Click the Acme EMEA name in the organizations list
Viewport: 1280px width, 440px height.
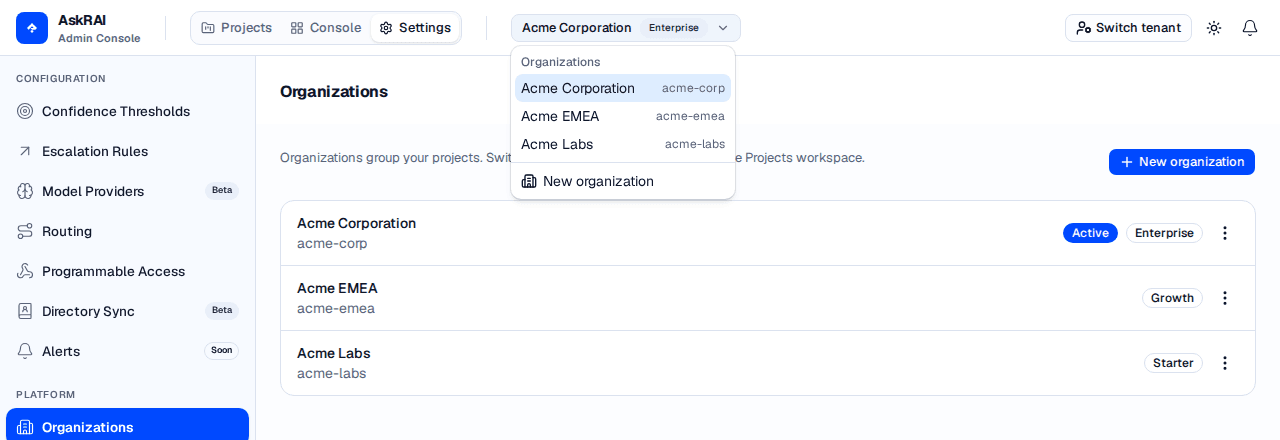[x=337, y=288]
